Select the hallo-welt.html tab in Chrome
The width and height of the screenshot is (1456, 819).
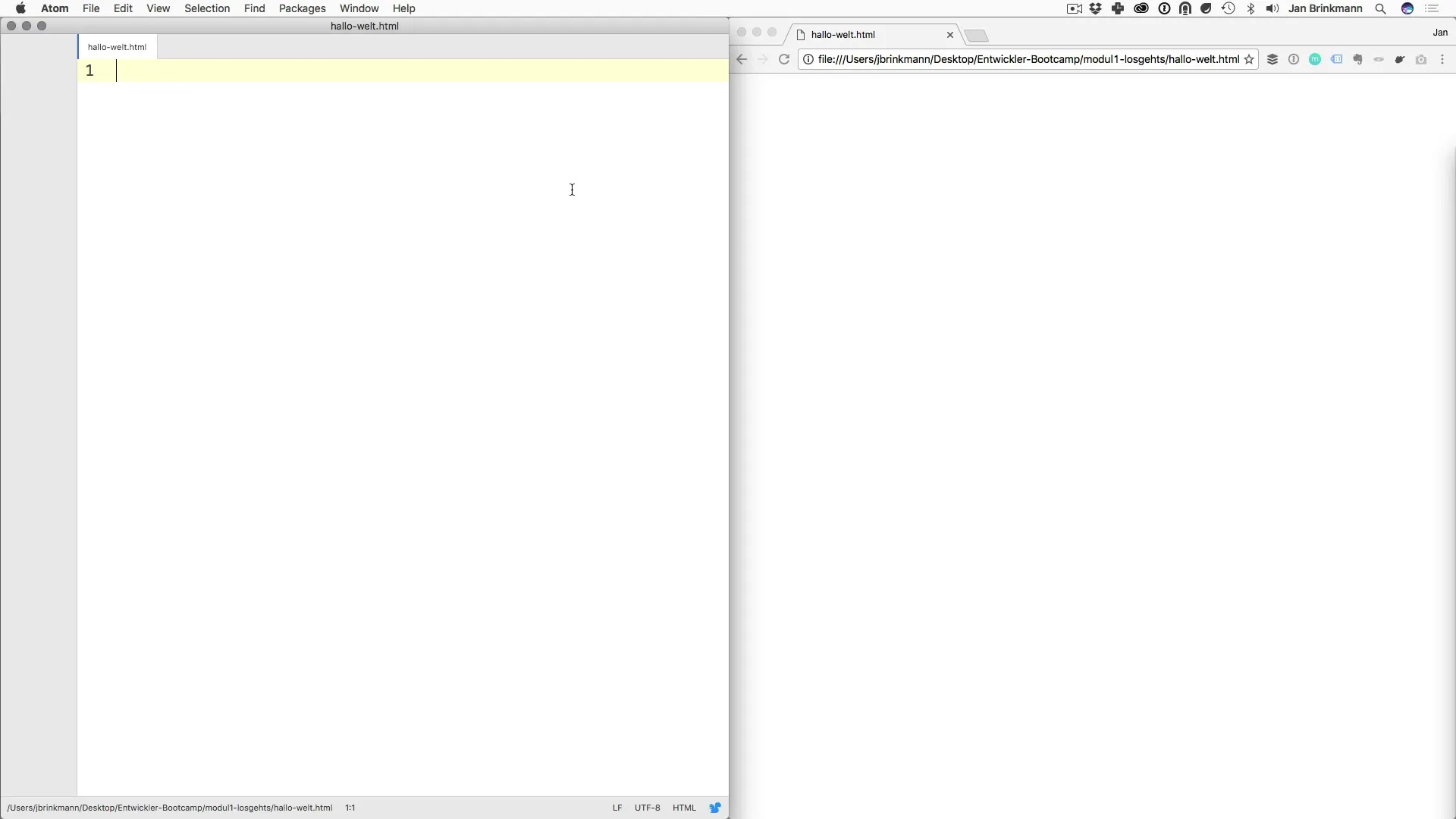point(872,35)
